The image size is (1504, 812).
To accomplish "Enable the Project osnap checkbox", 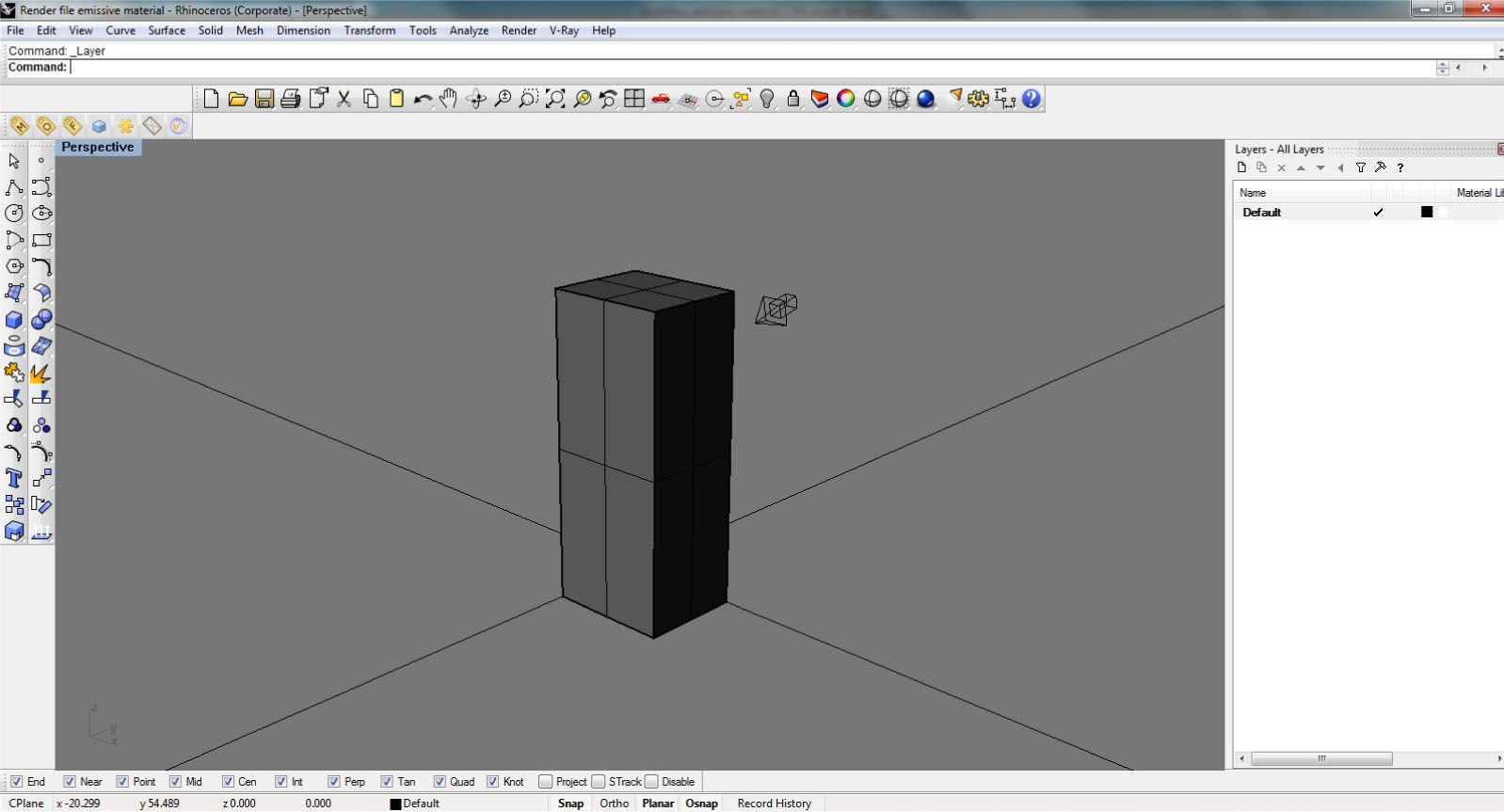I will [x=545, y=782].
